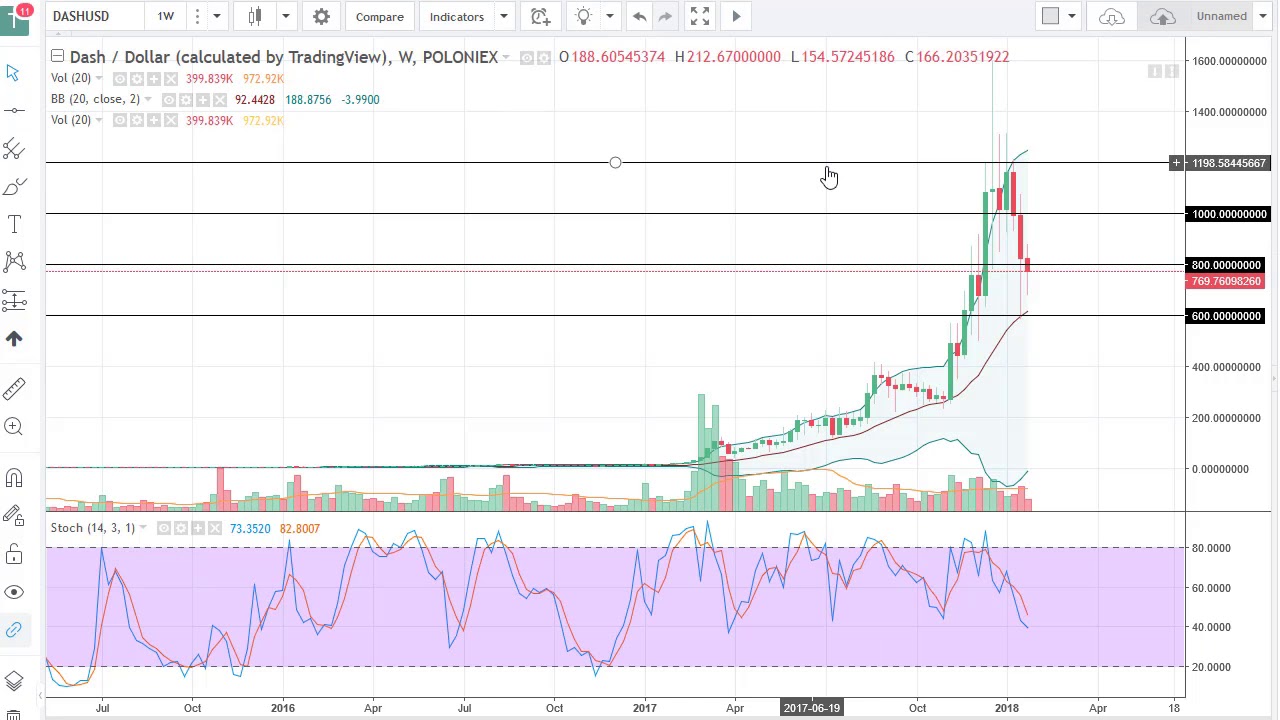The image size is (1280, 720).
Task: Open the chart patterns tool
Action: pos(13,262)
